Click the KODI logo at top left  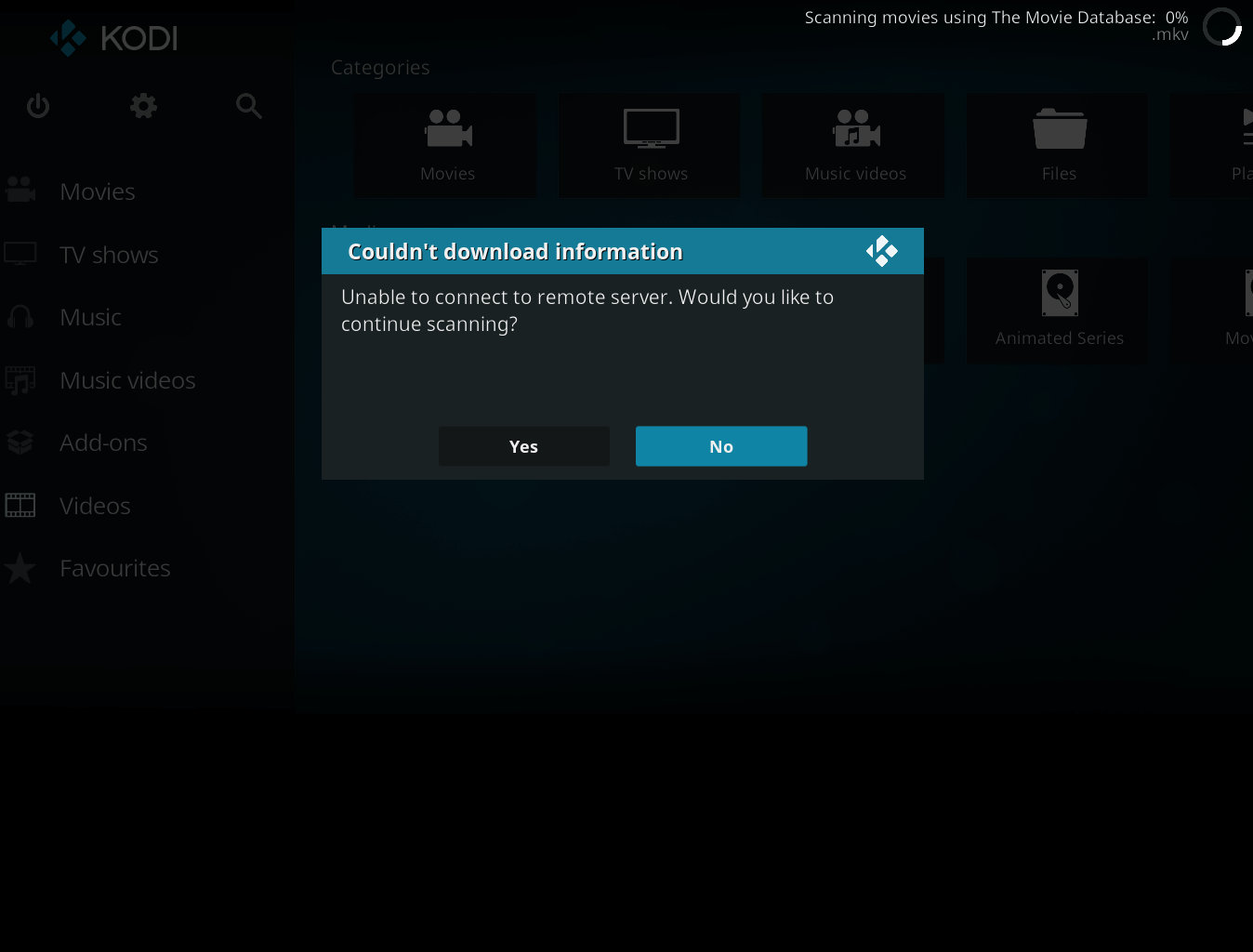point(113,38)
